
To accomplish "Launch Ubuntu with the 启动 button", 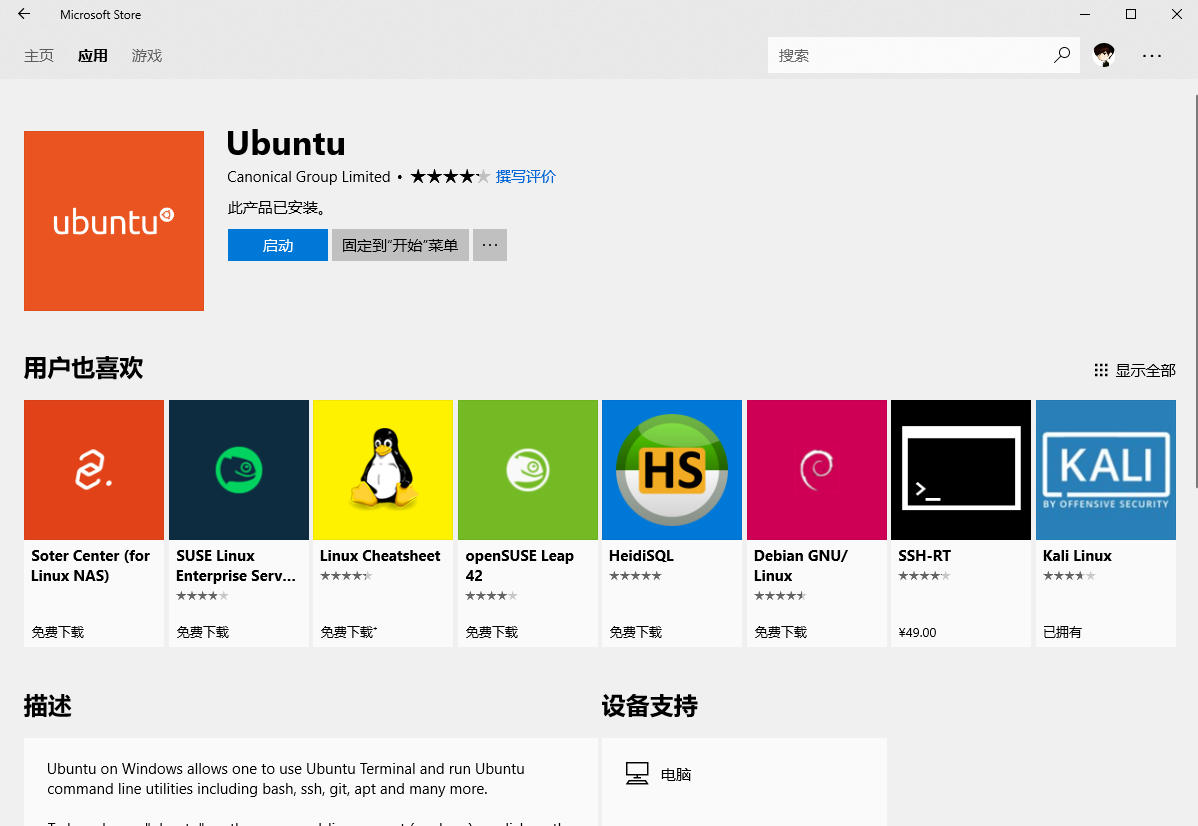I will 277,245.
